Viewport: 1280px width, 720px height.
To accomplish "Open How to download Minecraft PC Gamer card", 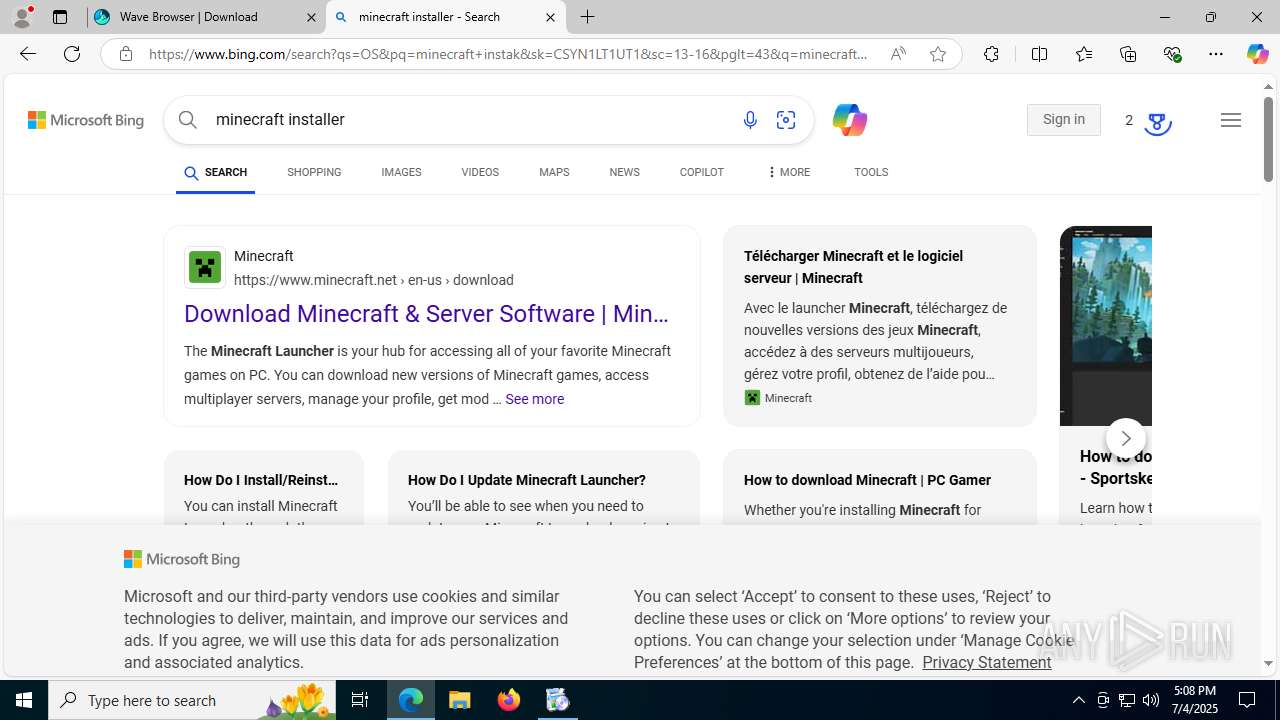I will [x=880, y=487].
